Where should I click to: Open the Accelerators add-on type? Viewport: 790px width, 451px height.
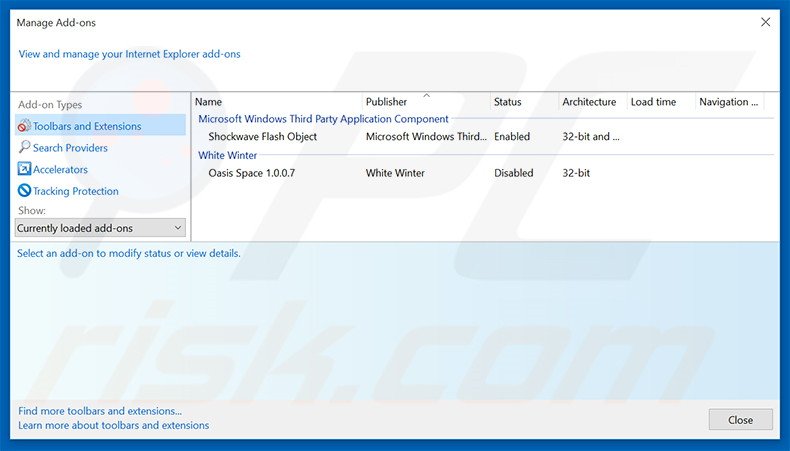tap(60, 169)
